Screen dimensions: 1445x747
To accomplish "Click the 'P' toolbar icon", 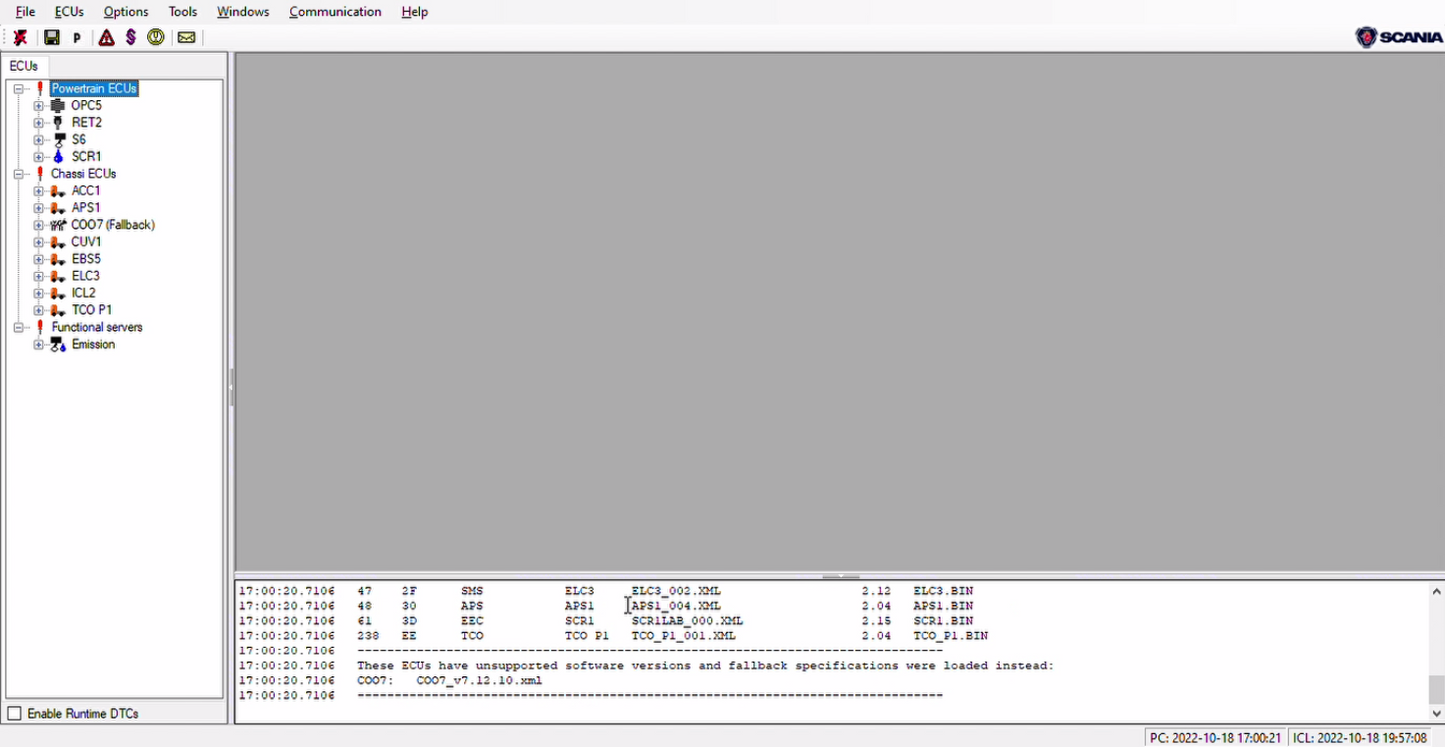I will [x=77, y=38].
